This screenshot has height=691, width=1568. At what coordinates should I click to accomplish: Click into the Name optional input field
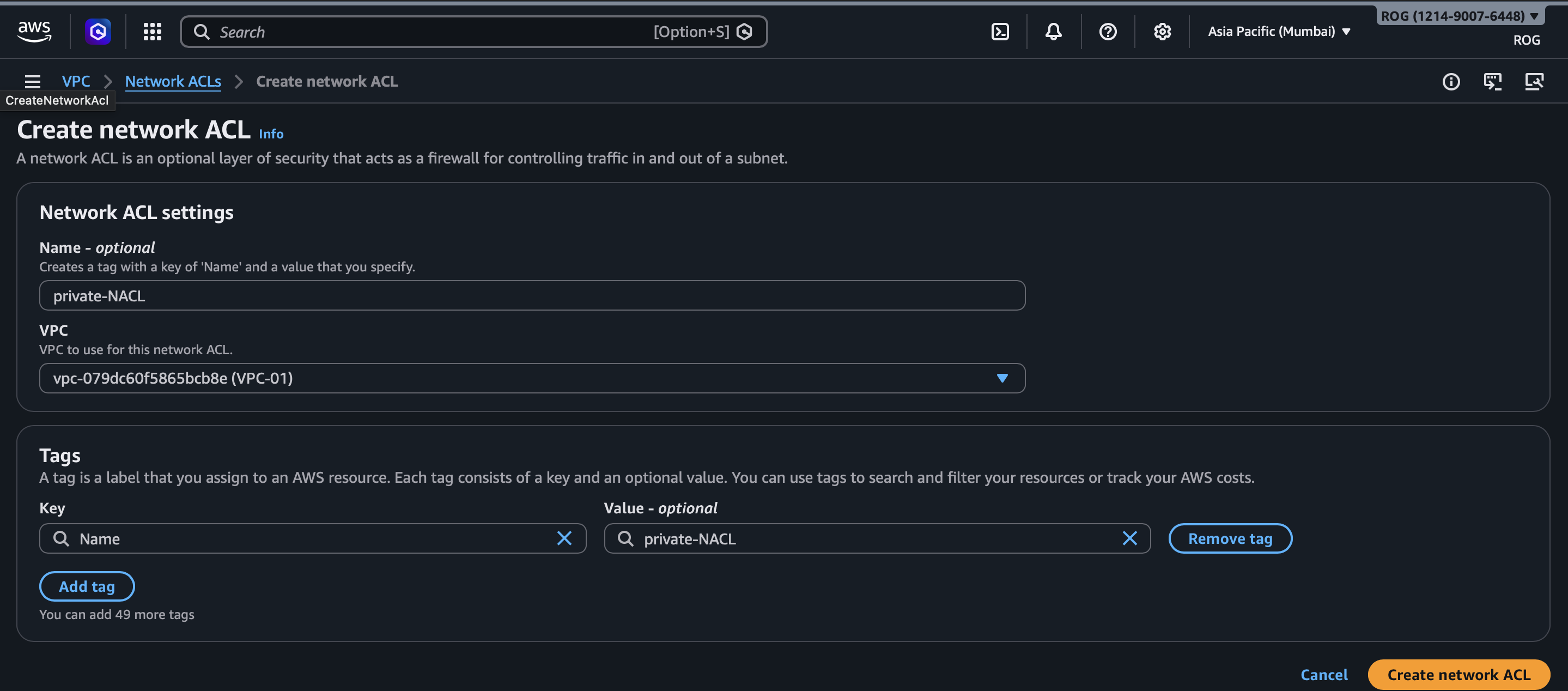pos(531,295)
